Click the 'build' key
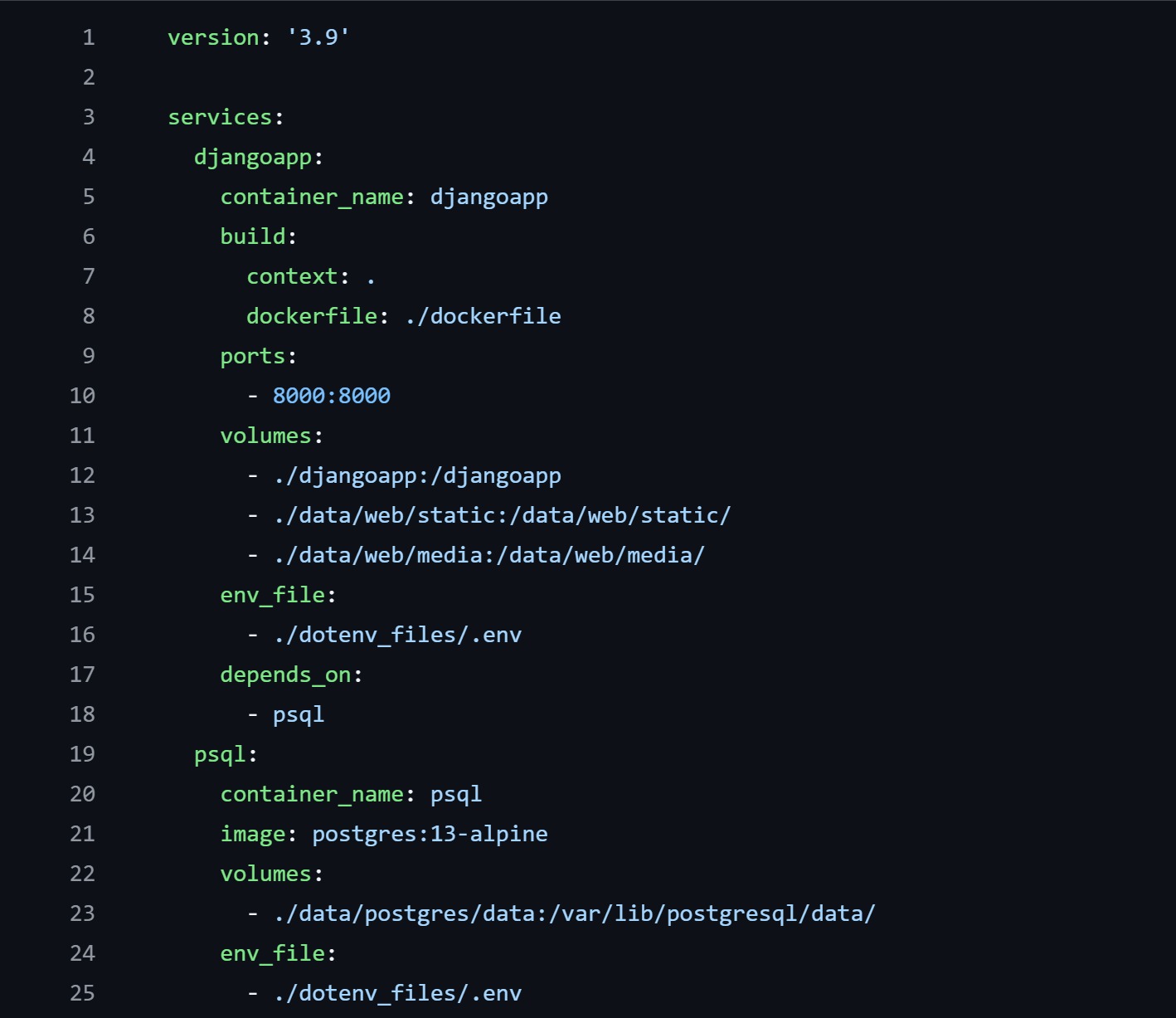 click(252, 236)
